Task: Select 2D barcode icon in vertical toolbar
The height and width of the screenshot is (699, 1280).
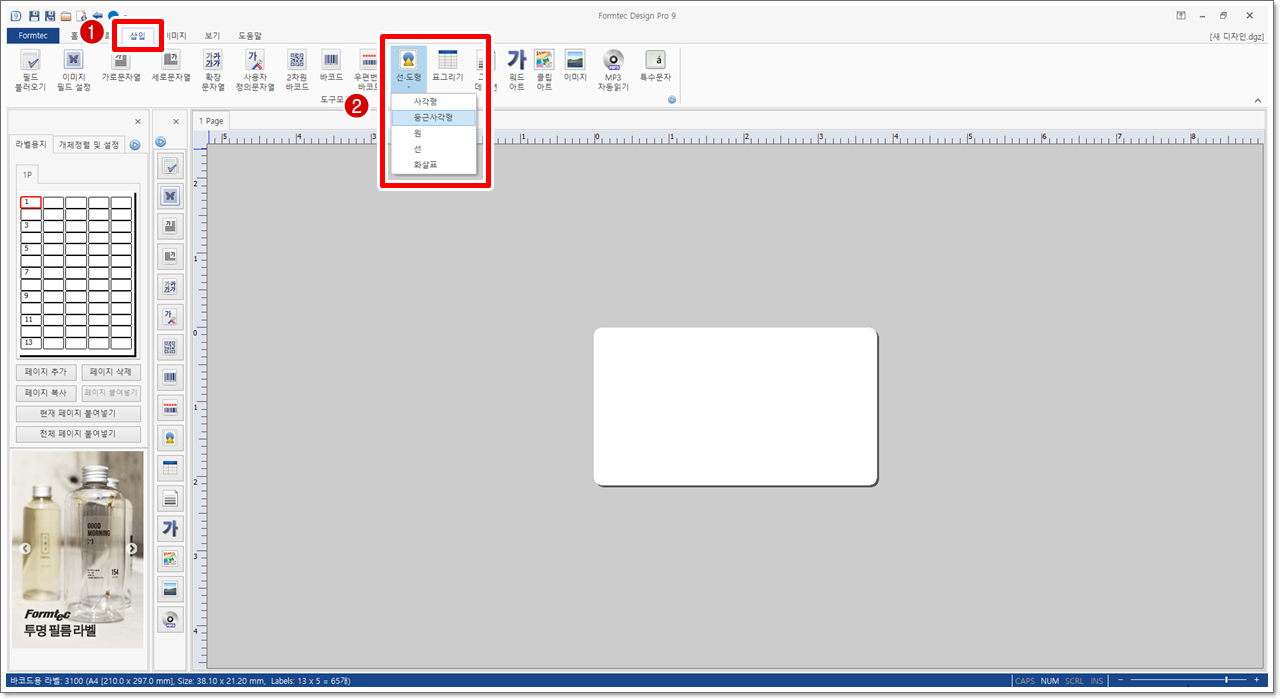Action: [x=170, y=348]
